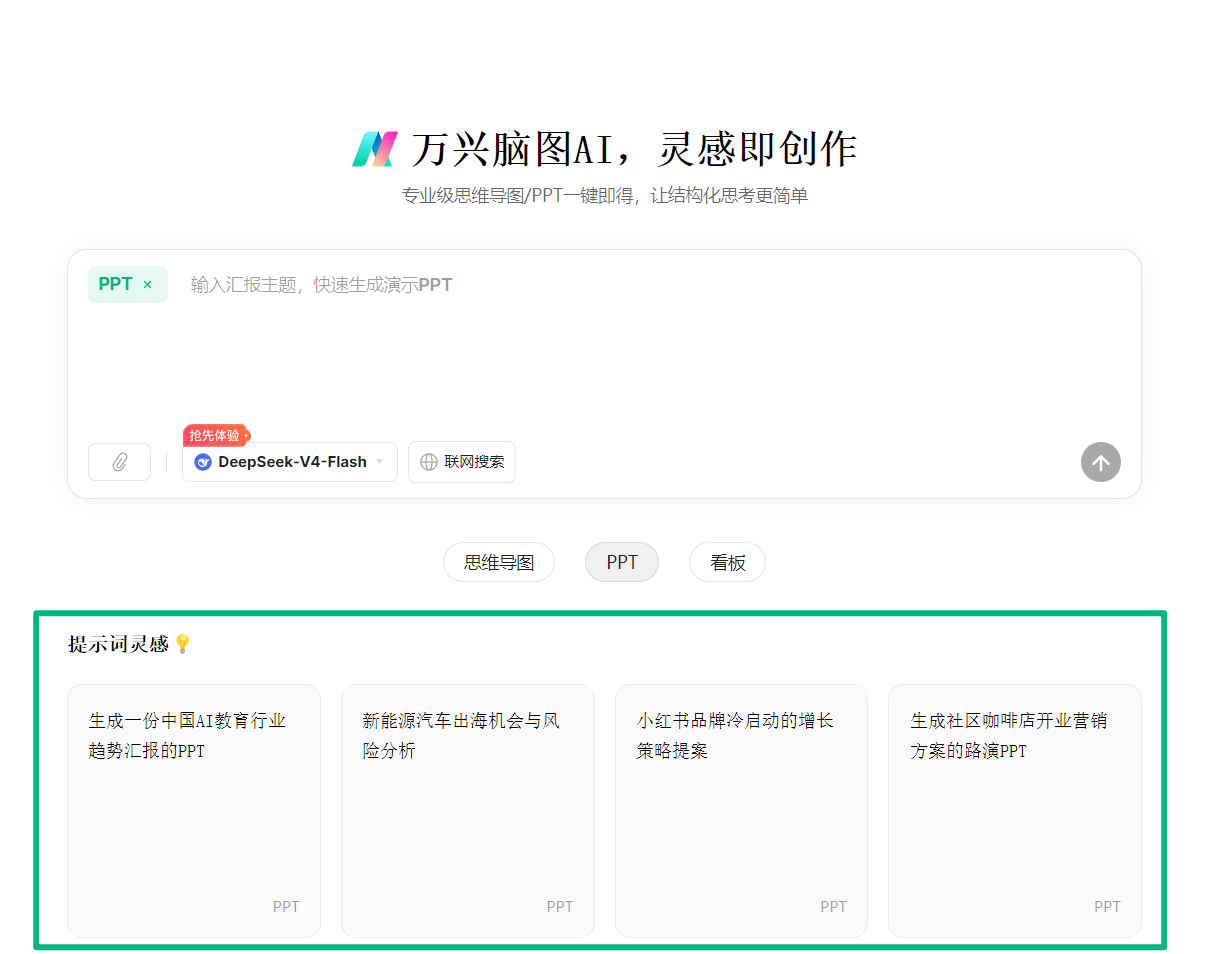This screenshot has height=954, width=1225.
Task: Click the light bulb icon beside 提示词灵感
Action: coord(182,644)
